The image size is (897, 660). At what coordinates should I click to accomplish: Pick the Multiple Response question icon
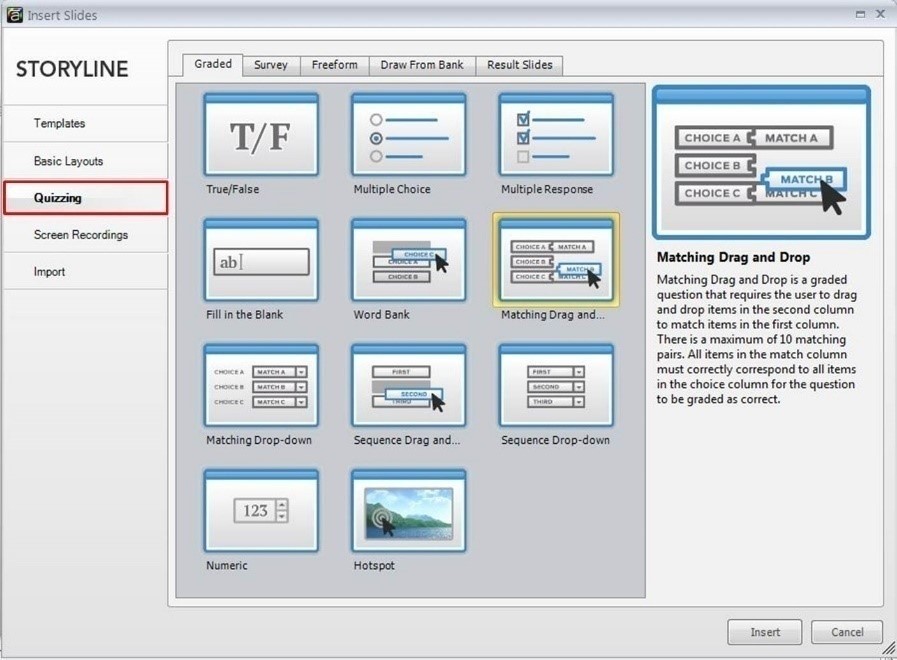click(x=556, y=135)
